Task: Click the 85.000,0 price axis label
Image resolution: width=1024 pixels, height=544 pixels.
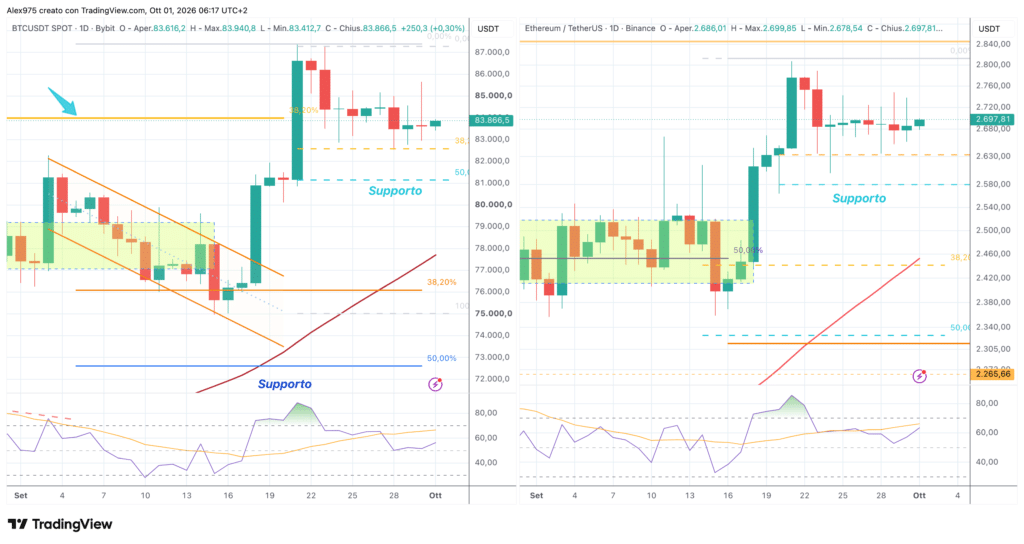Action: (x=493, y=95)
